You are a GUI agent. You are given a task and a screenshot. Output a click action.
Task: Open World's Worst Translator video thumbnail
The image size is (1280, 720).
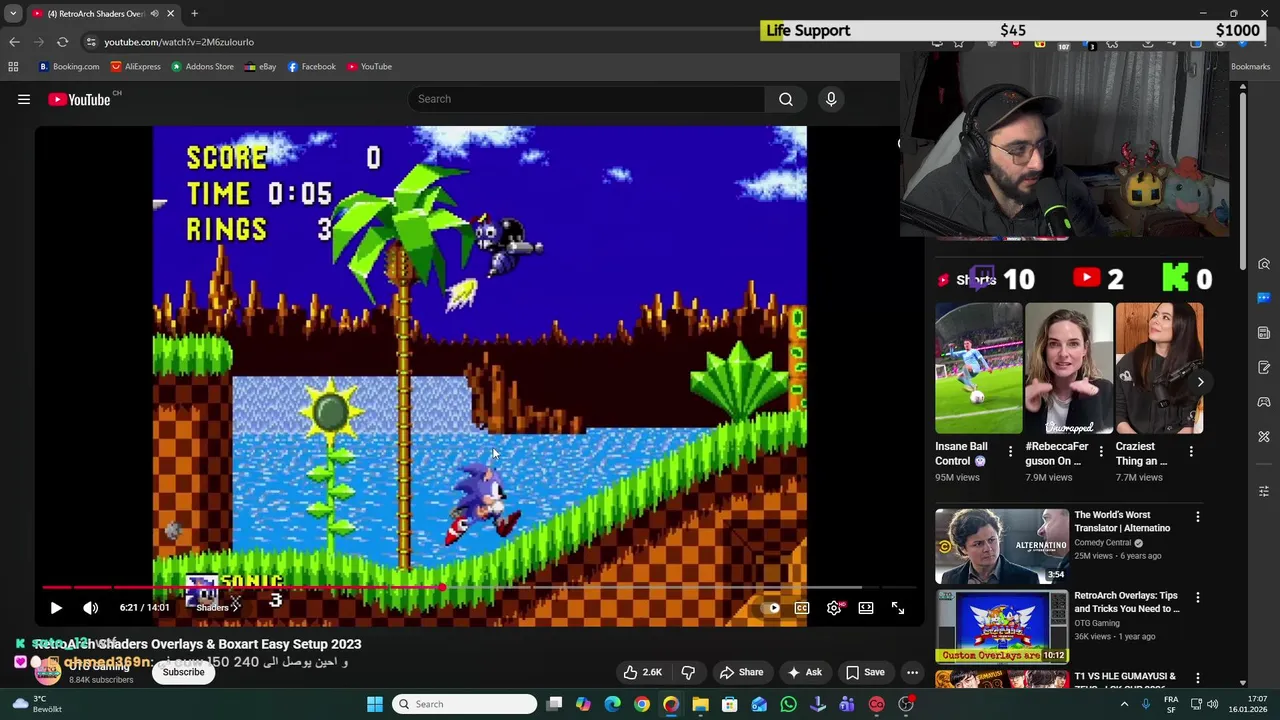pyautogui.click(x=1002, y=546)
